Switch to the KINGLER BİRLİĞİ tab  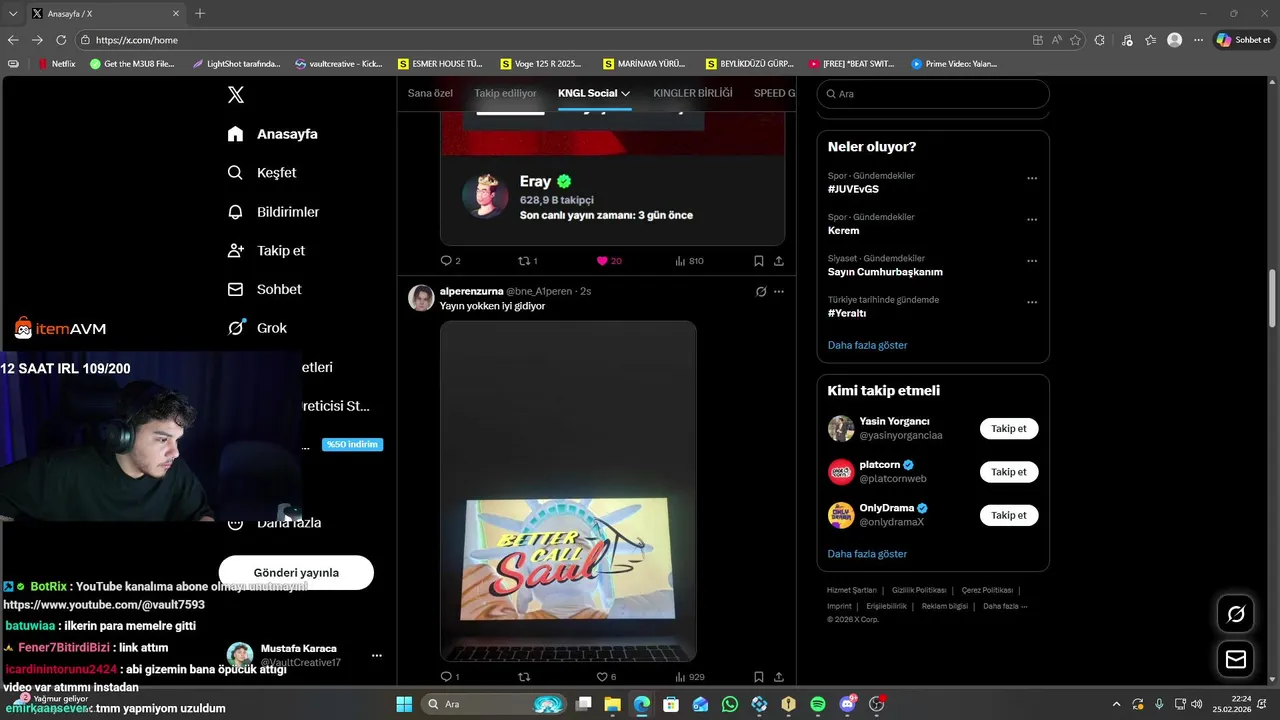[x=693, y=93]
